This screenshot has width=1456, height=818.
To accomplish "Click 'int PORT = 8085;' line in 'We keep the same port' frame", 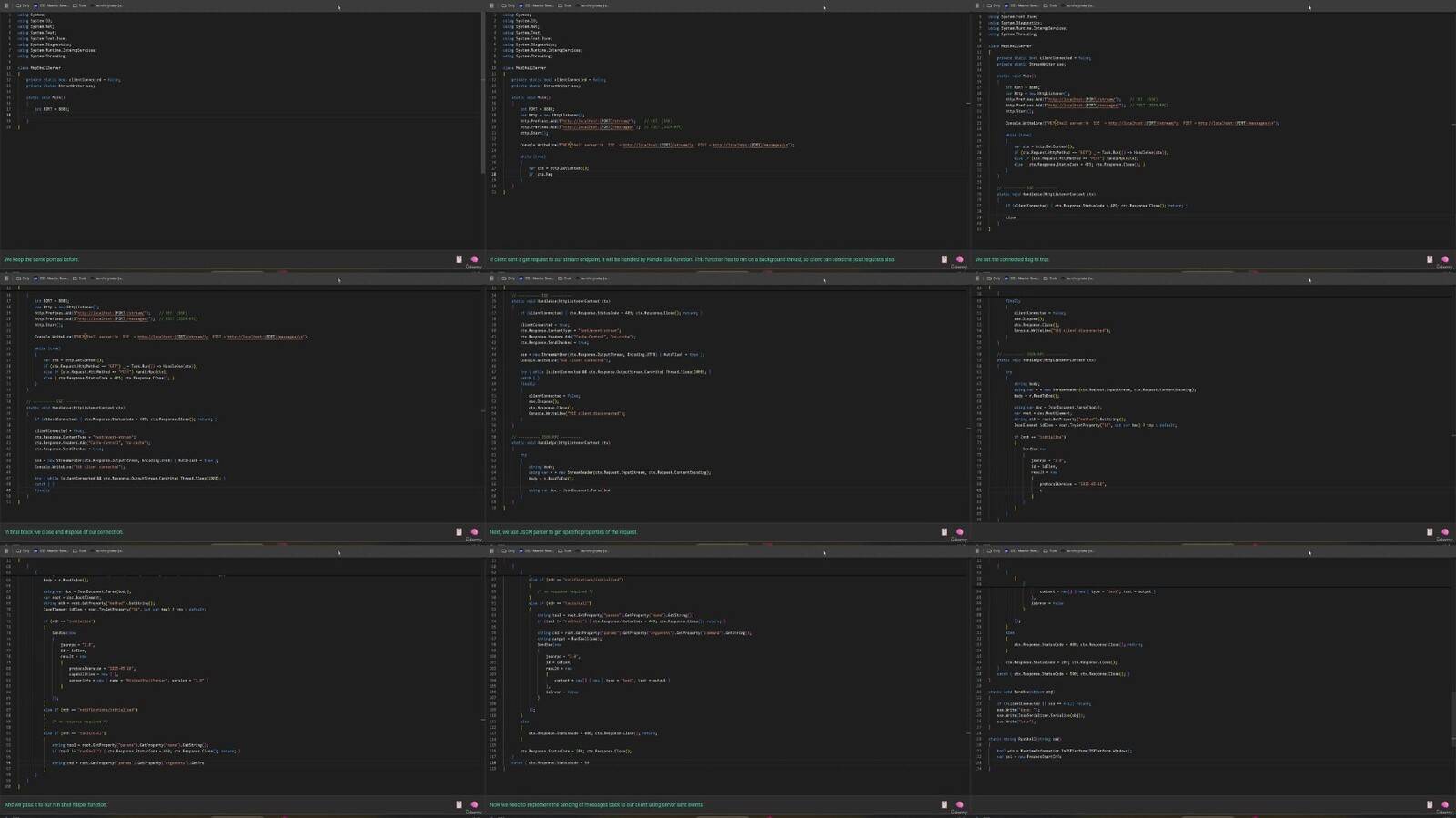I will [52, 109].
